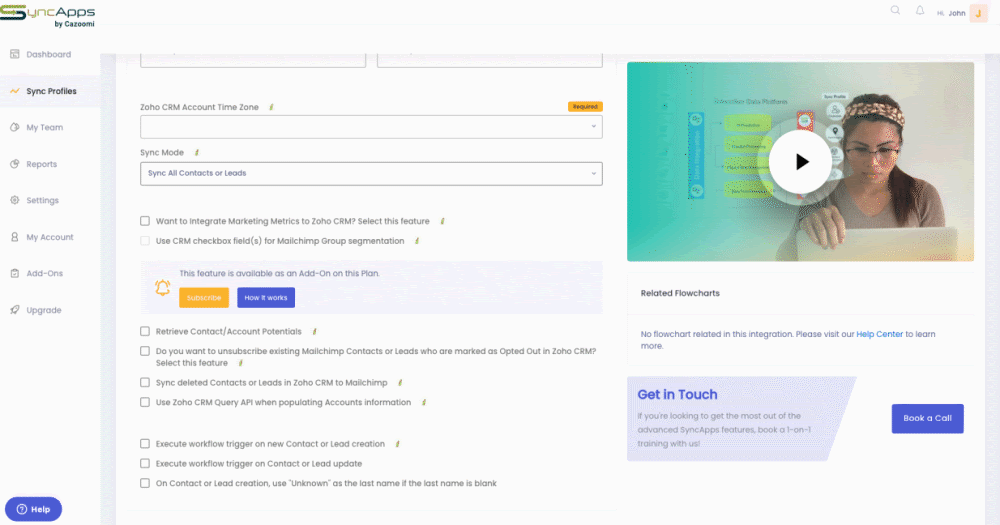Go to Sync Profiles in sidebar
The image size is (1000, 525).
point(51,91)
